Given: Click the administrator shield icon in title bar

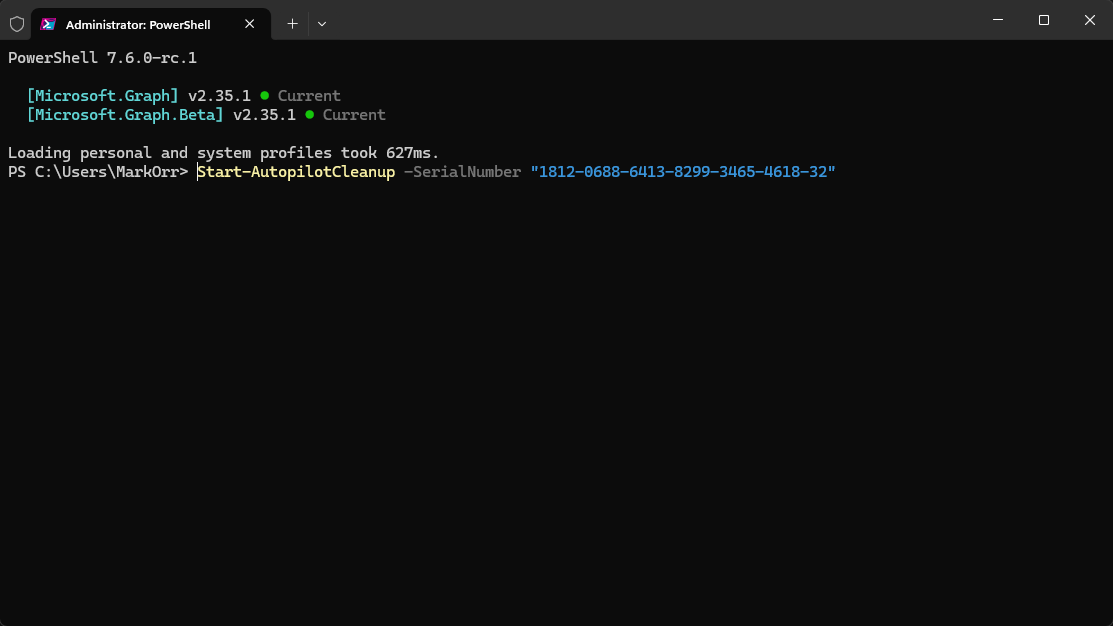Looking at the screenshot, I should pos(16,23).
